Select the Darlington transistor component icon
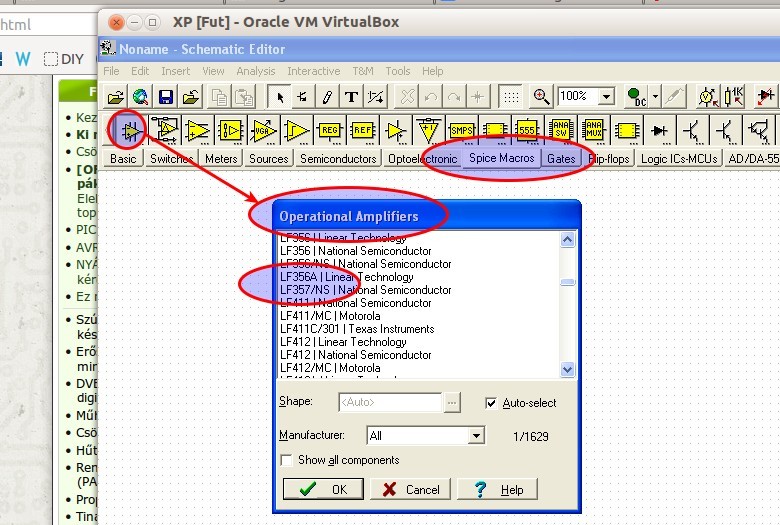The height and width of the screenshot is (525, 780). point(758,131)
